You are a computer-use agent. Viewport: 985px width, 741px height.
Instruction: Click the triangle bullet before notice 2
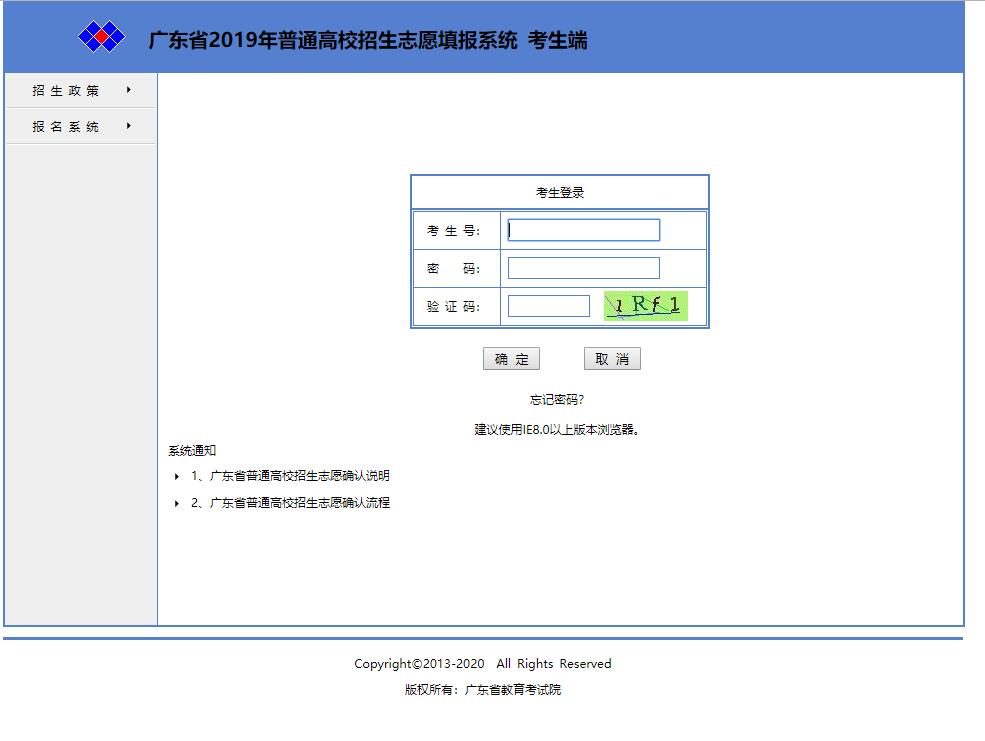[x=177, y=504]
